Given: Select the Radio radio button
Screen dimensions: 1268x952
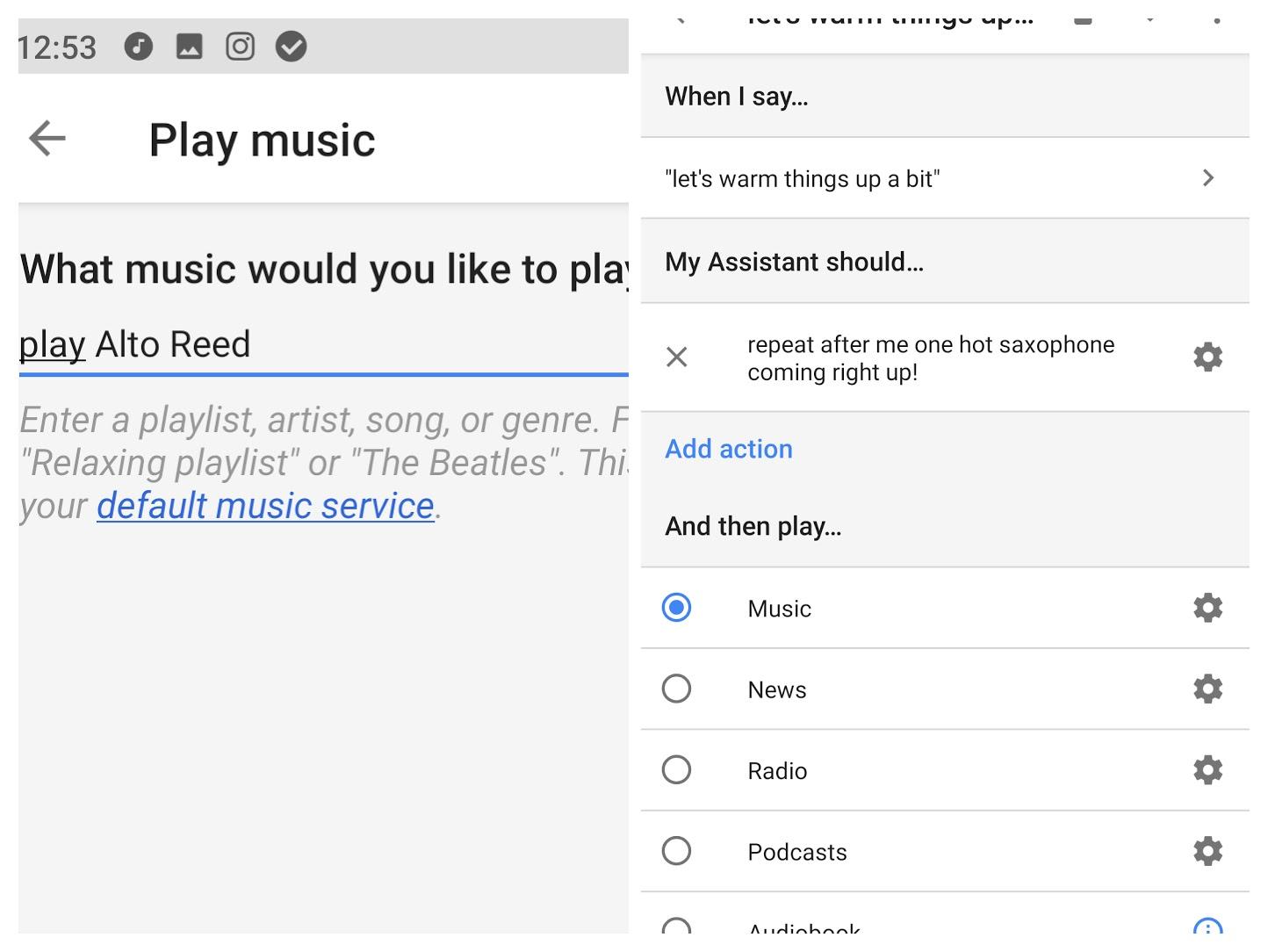Looking at the screenshot, I should click(676, 770).
